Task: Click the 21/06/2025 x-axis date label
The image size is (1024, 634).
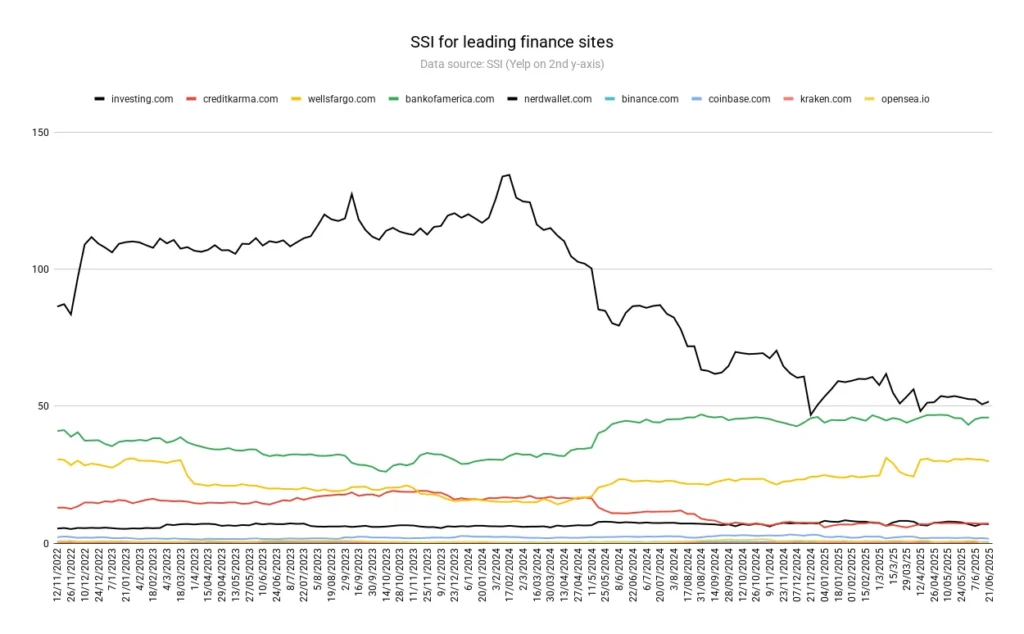Action: click(989, 575)
